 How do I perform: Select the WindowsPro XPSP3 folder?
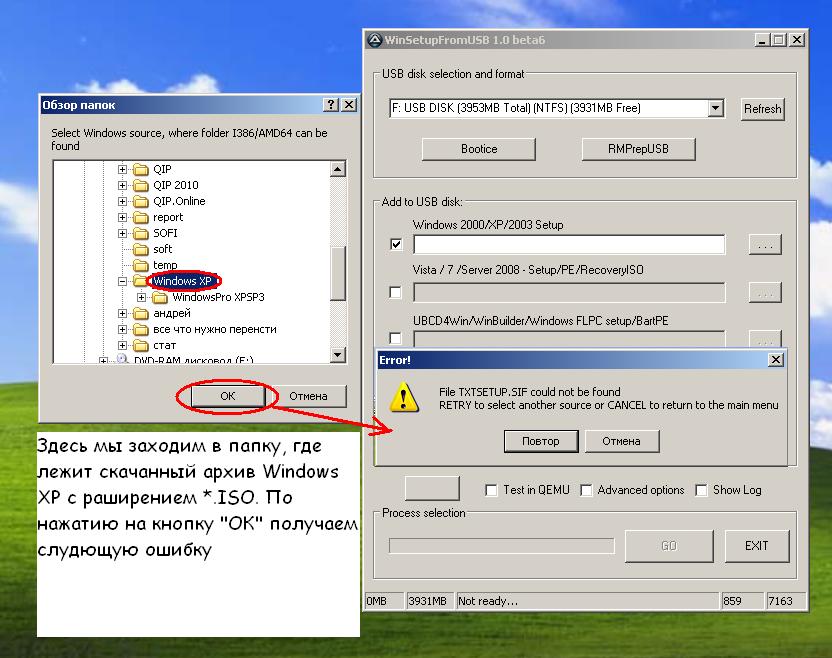coord(217,297)
